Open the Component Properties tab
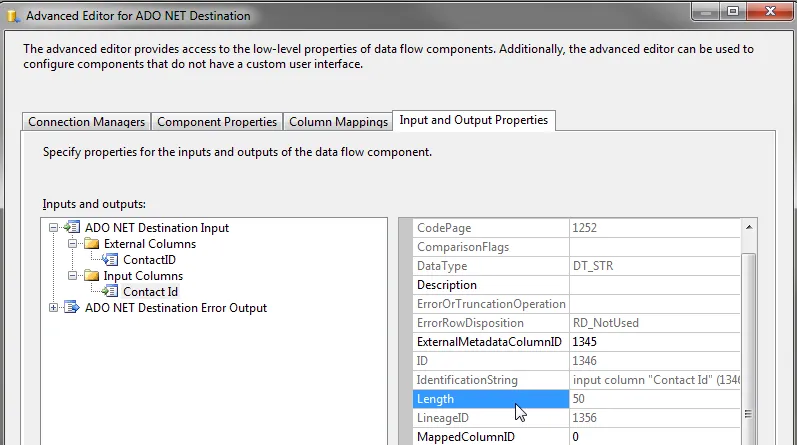797x445 pixels. pos(217,122)
